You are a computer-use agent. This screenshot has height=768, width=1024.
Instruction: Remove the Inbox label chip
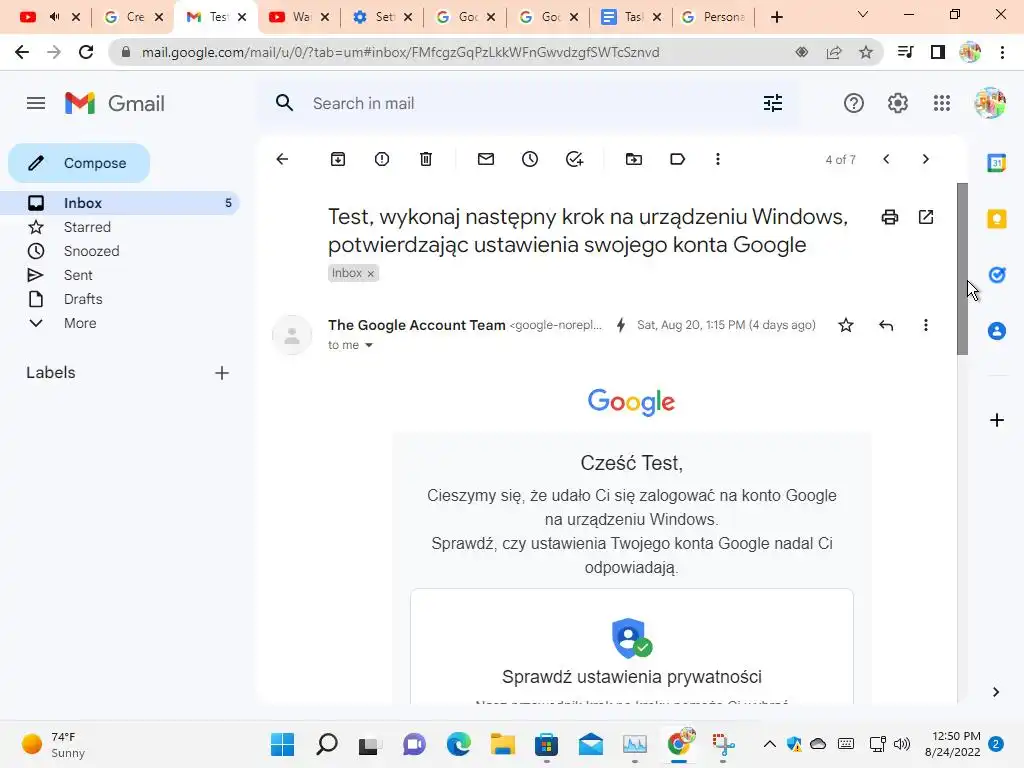[x=370, y=274]
